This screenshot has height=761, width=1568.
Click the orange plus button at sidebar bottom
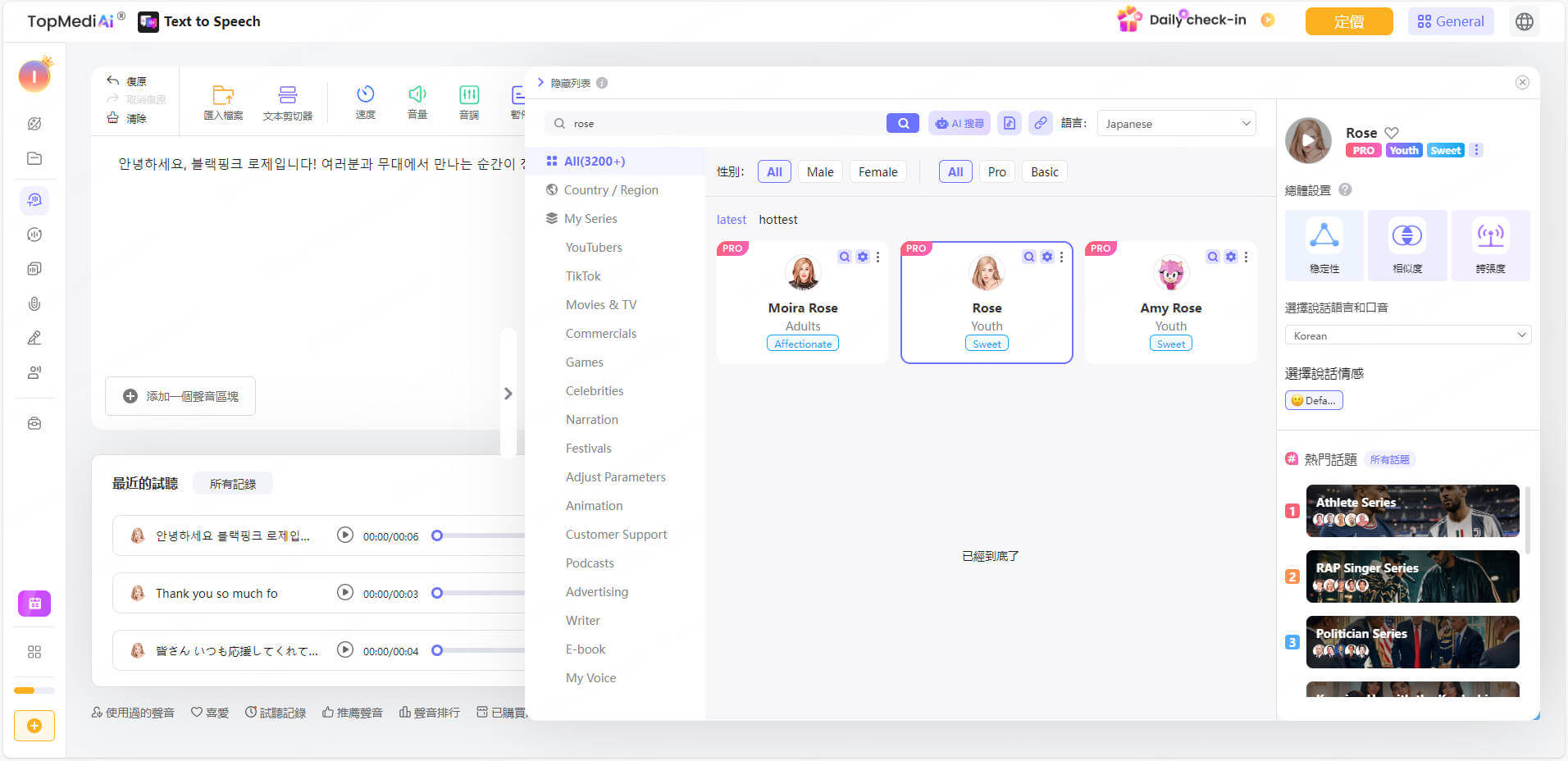34,726
